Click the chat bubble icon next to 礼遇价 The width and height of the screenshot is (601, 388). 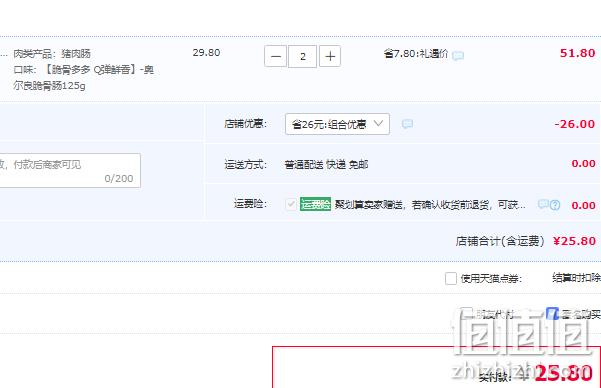(x=458, y=56)
